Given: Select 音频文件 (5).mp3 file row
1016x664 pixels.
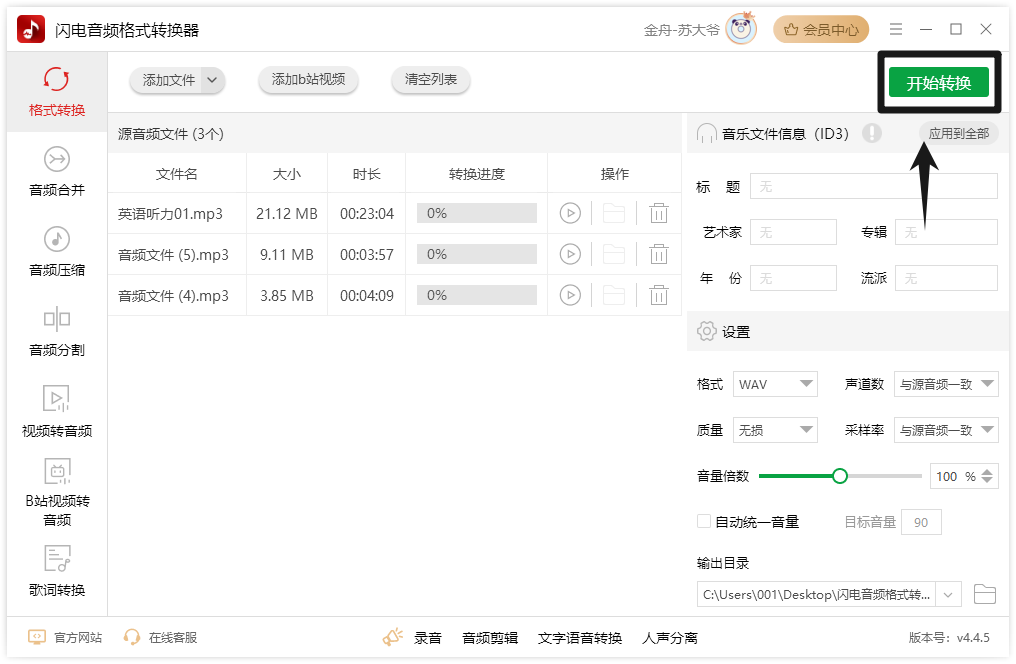Looking at the screenshot, I should tap(395, 255).
